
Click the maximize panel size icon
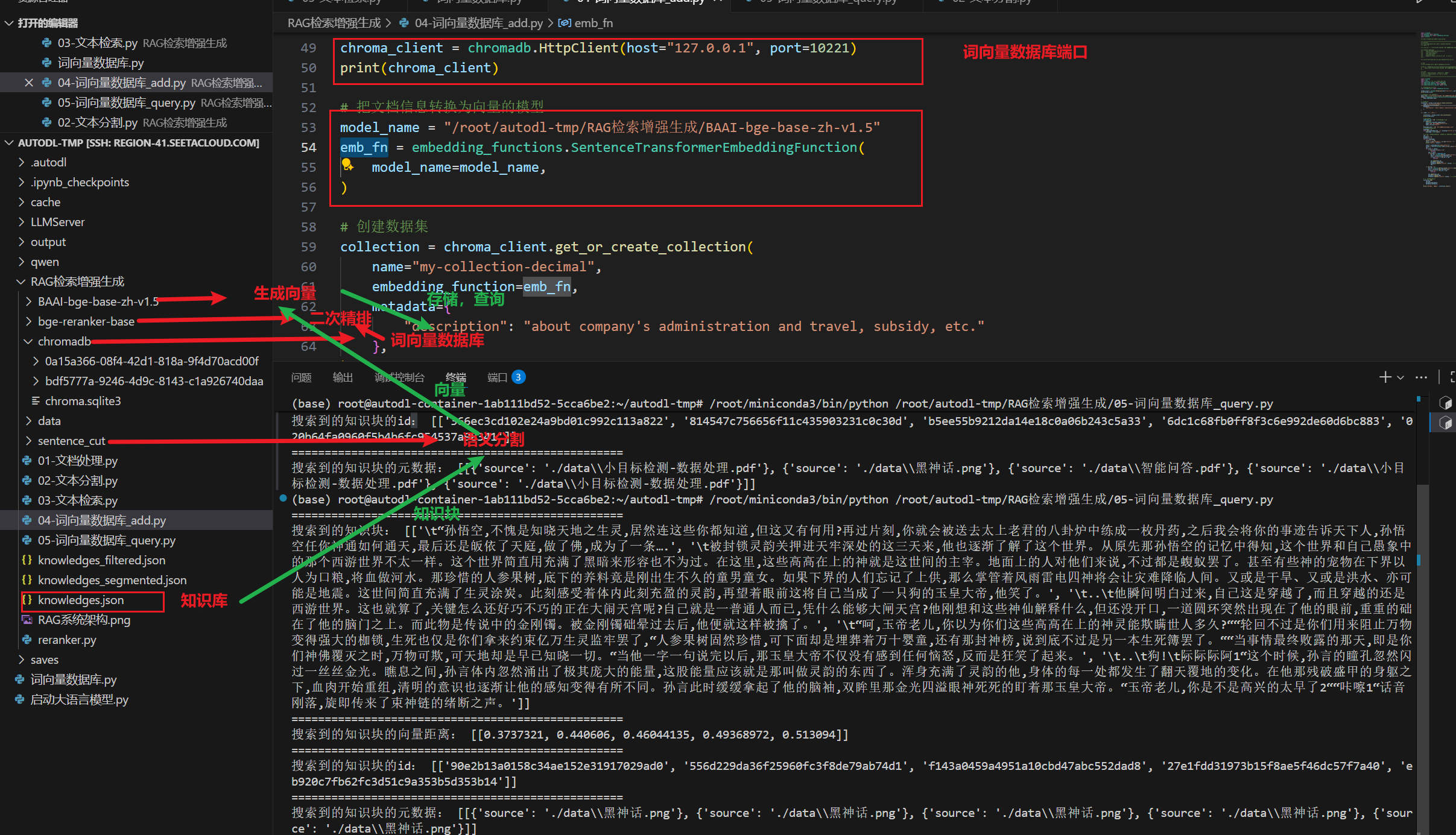[1452, 377]
